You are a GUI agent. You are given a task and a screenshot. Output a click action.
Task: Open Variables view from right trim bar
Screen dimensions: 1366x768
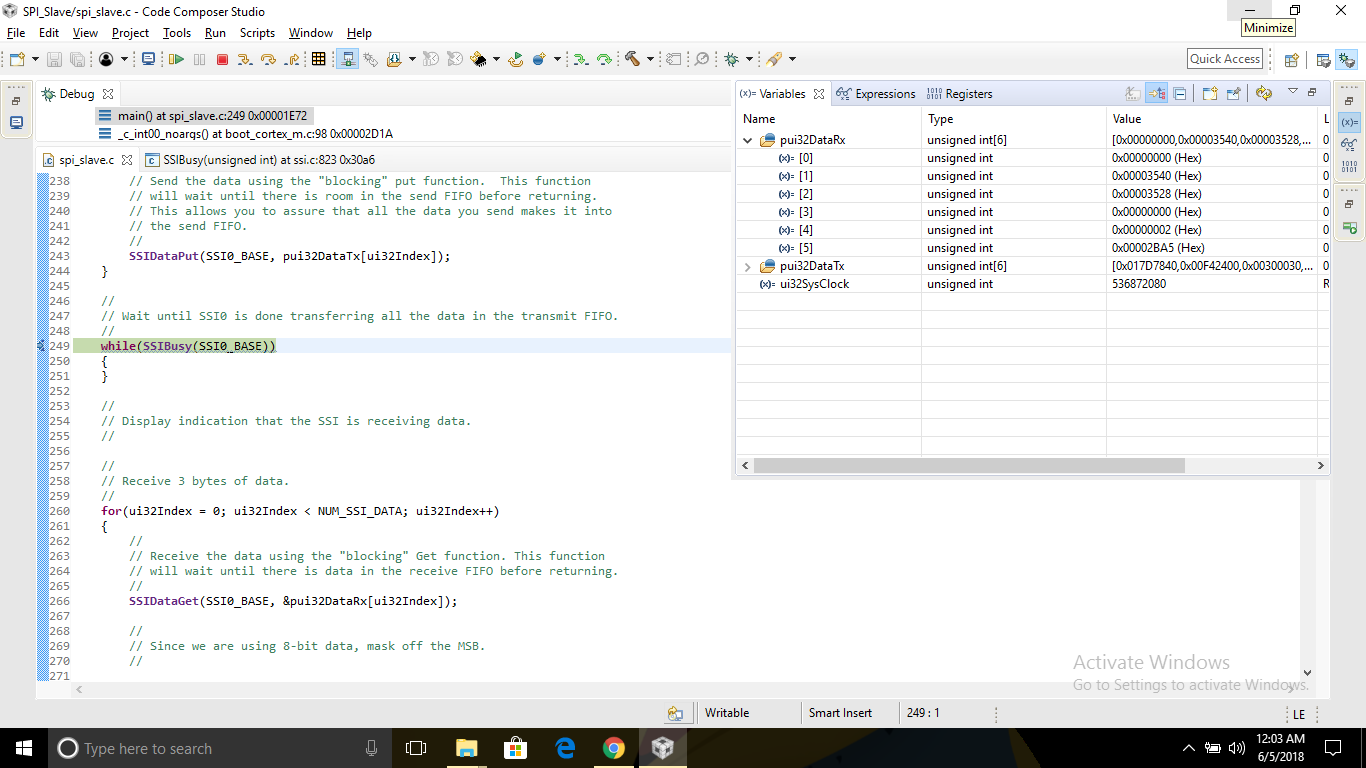pyautogui.click(x=1349, y=121)
